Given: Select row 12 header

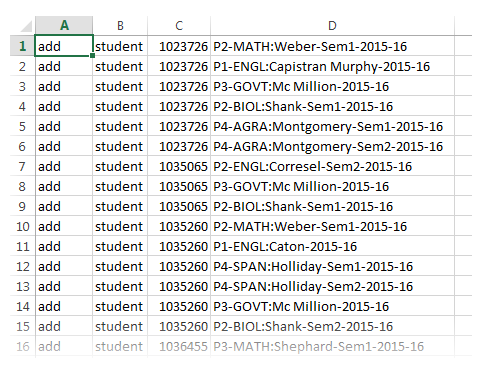Looking at the screenshot, I should tap(22, 266).
